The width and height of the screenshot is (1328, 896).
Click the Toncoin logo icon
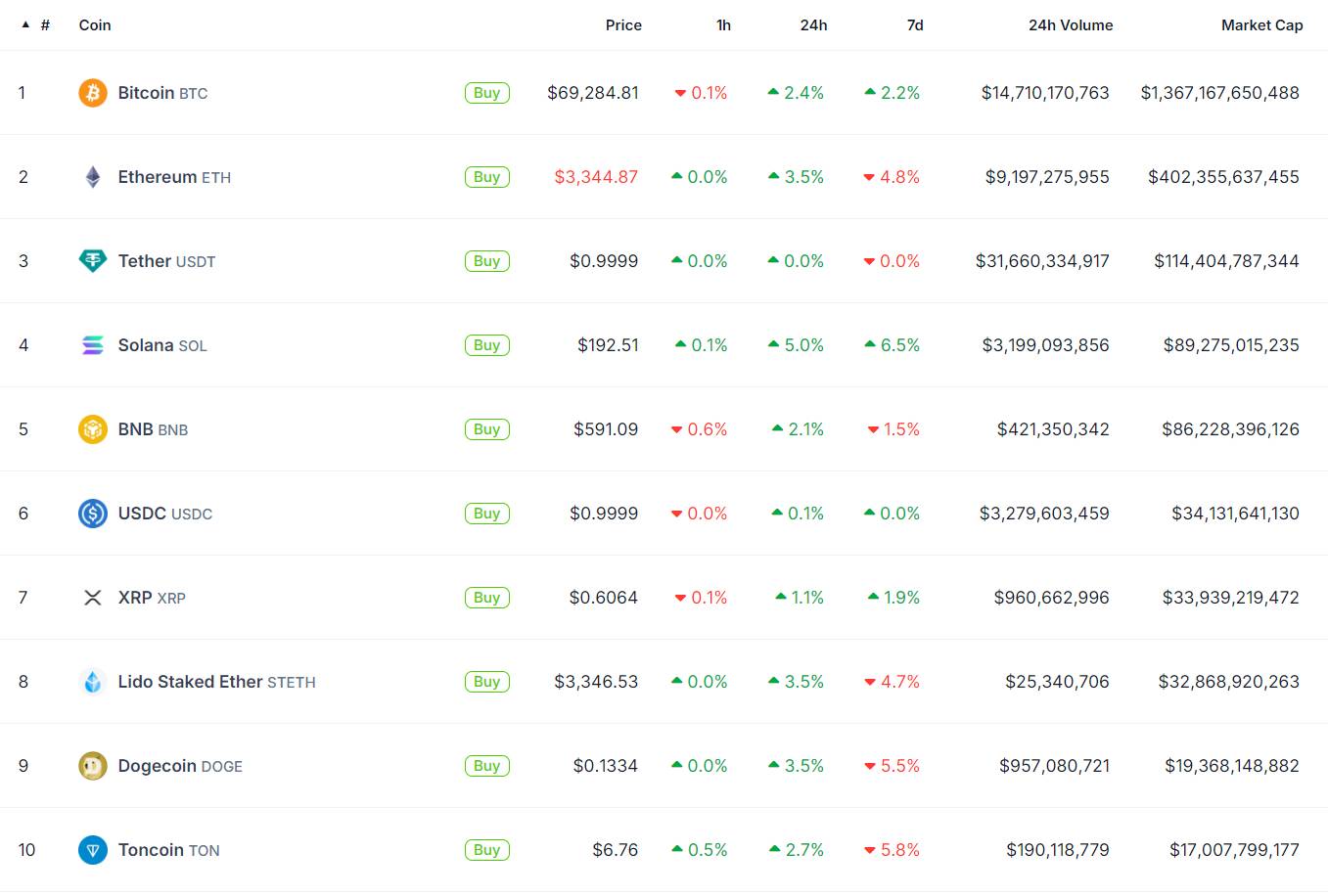point(93,850)
